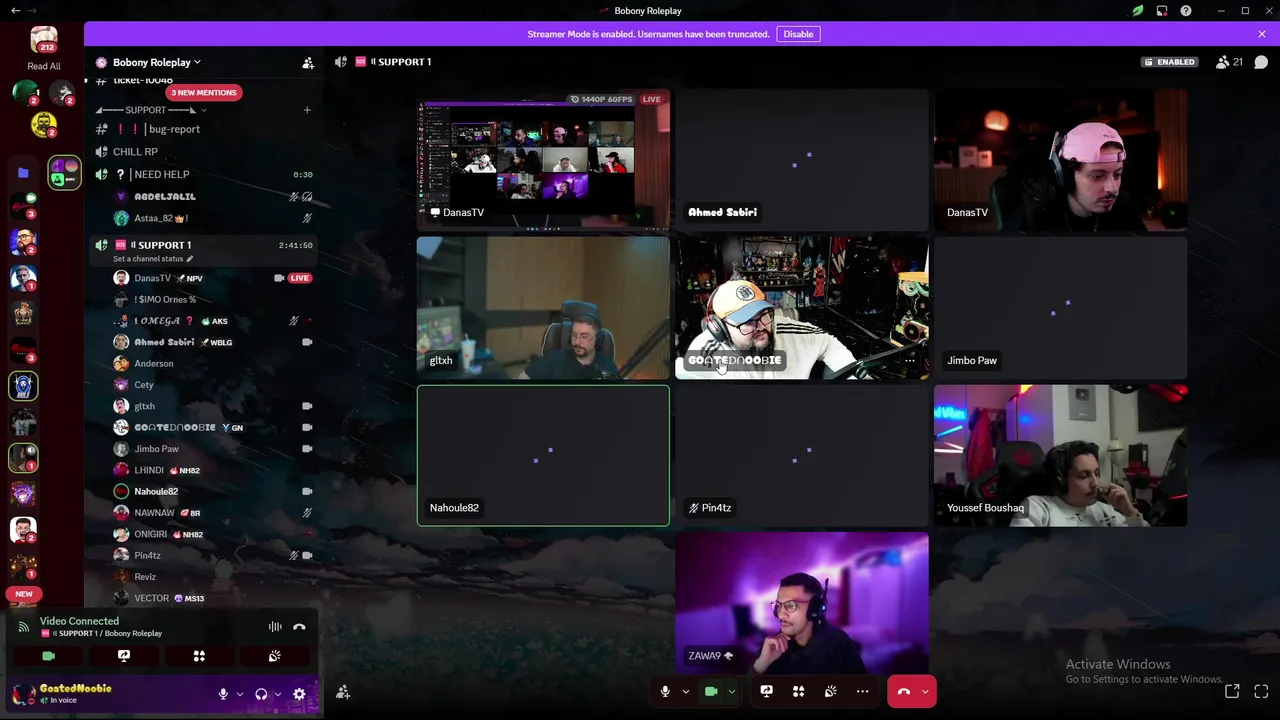Select the Nahoule82 participant tile

(x=543, y=455)
